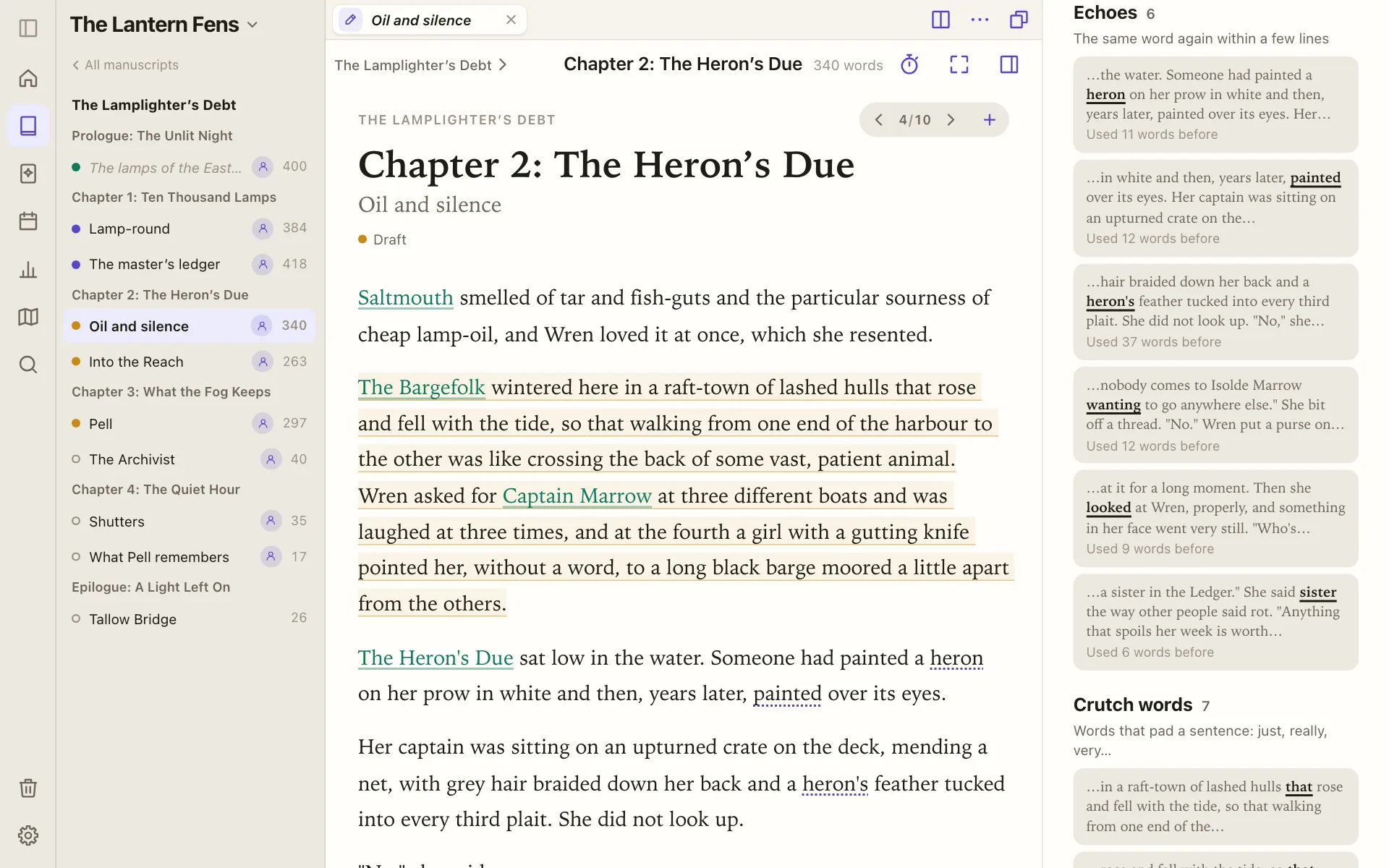Open the sparkle notes page icon
The height and width of the screenshot is (868, 1389).
[28, 174]
